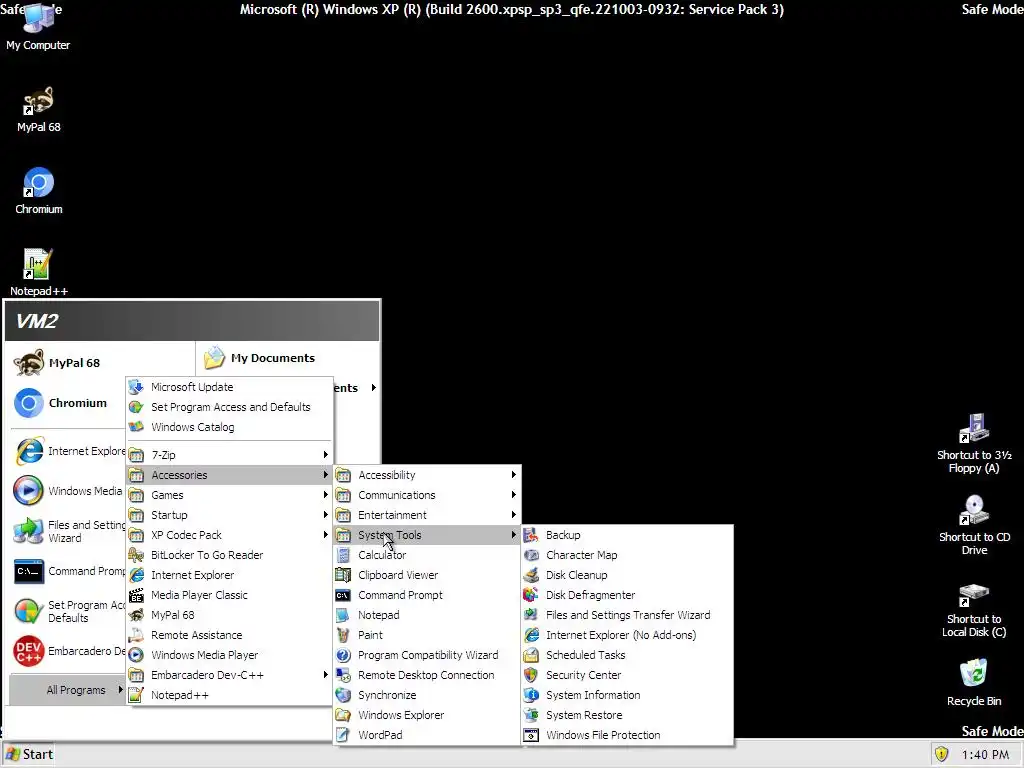Image resolution: width=1024 pixels, height=768 pixels.
Task: Click the Calculator icon in Accessories
Action: pyautogui.click(x=343, y=555)
